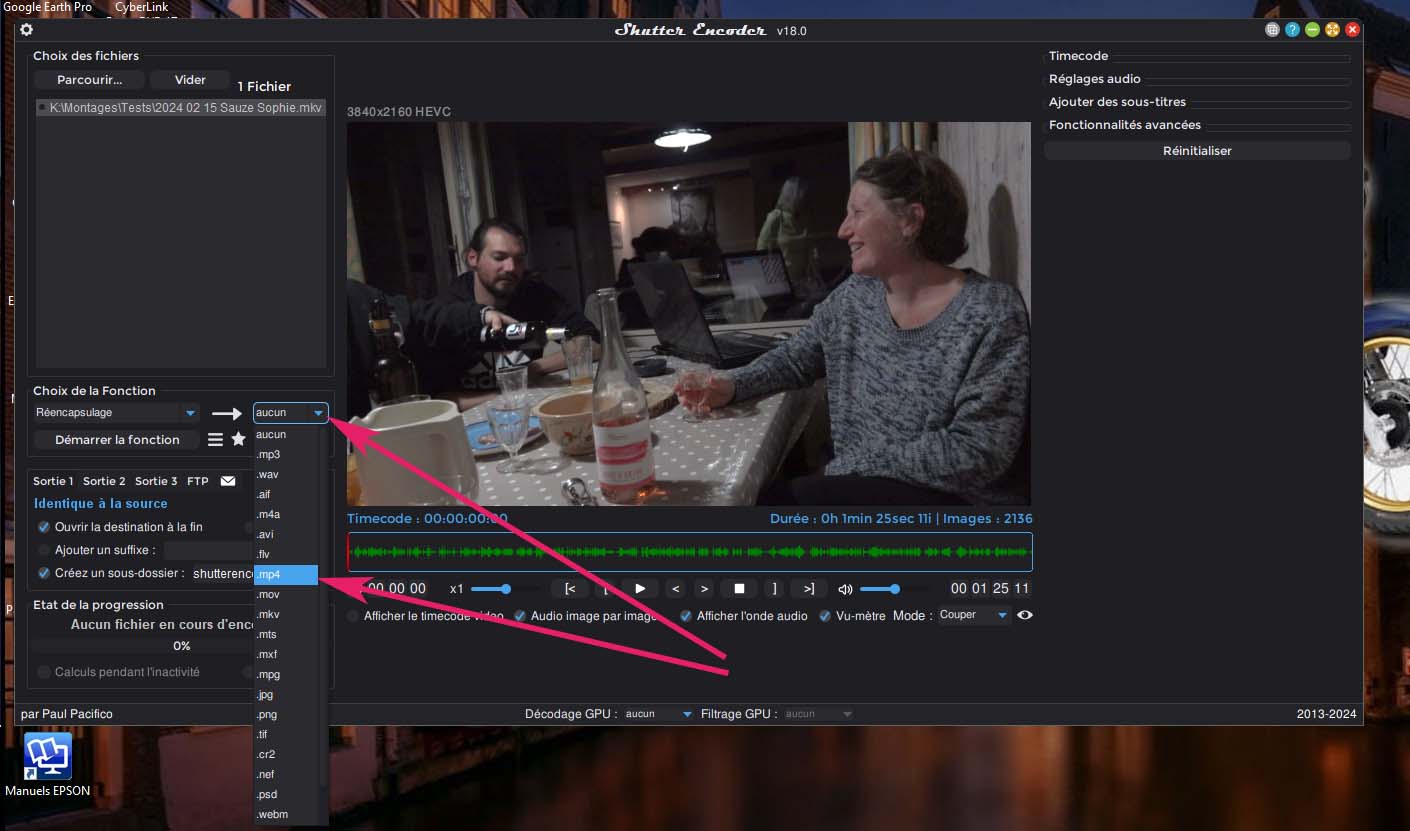Select .mp4 from extension list
The image size is (1410, 831).
[x=286, y=574]
